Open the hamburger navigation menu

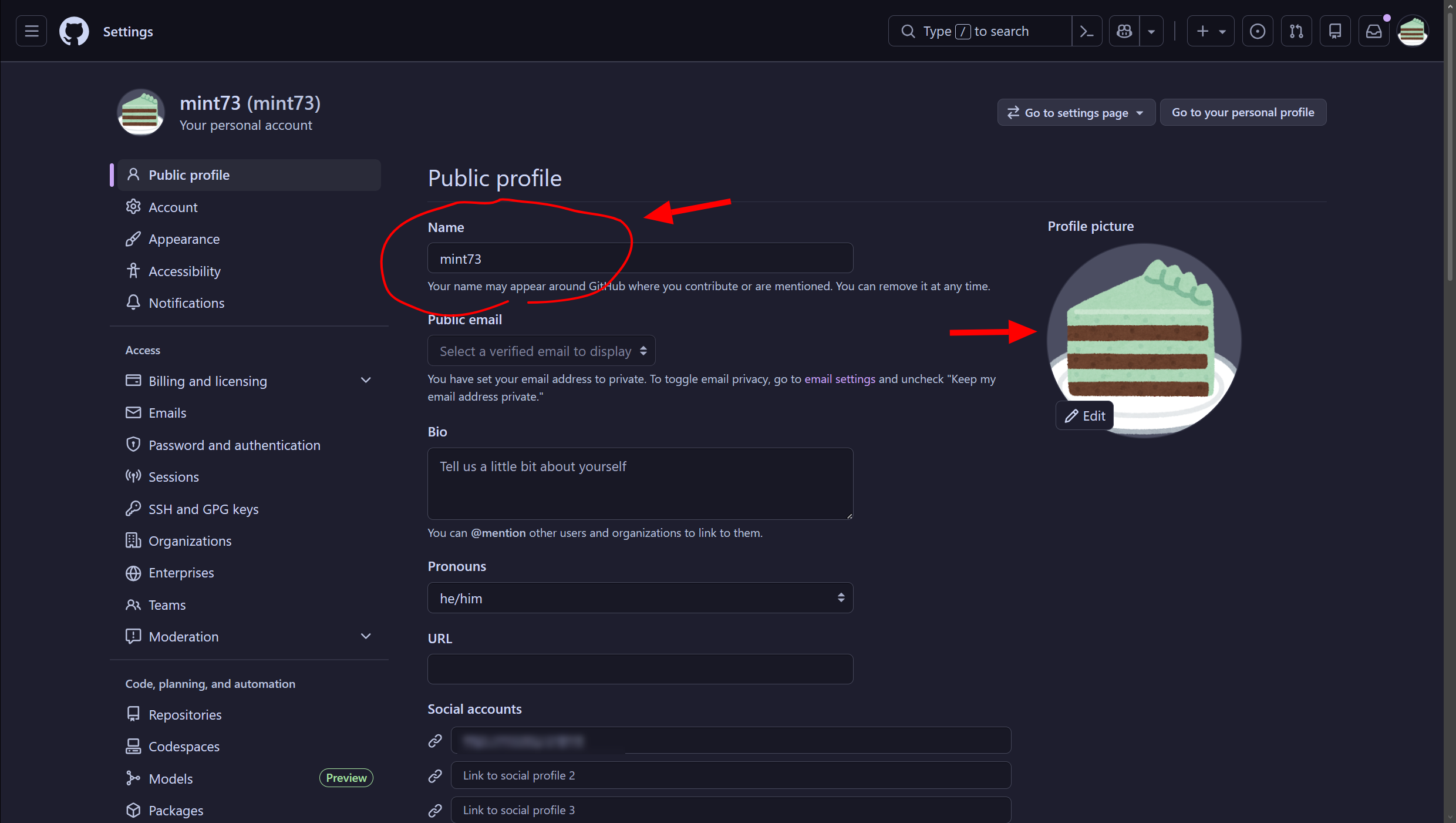[x=32, y=31]
